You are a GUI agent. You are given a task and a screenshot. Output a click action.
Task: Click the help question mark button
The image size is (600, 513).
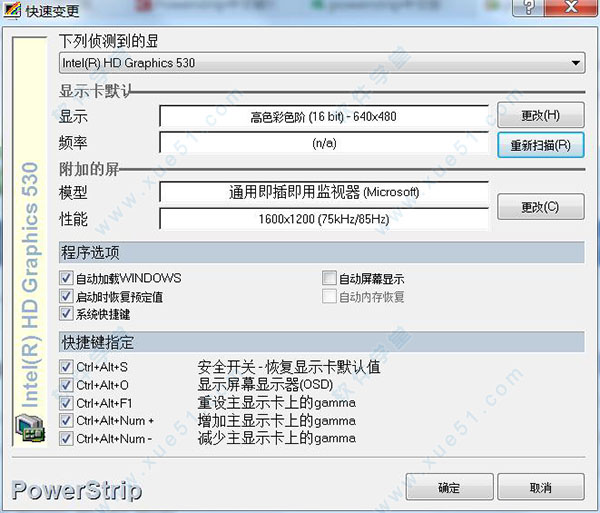click(x=528, y=7)
